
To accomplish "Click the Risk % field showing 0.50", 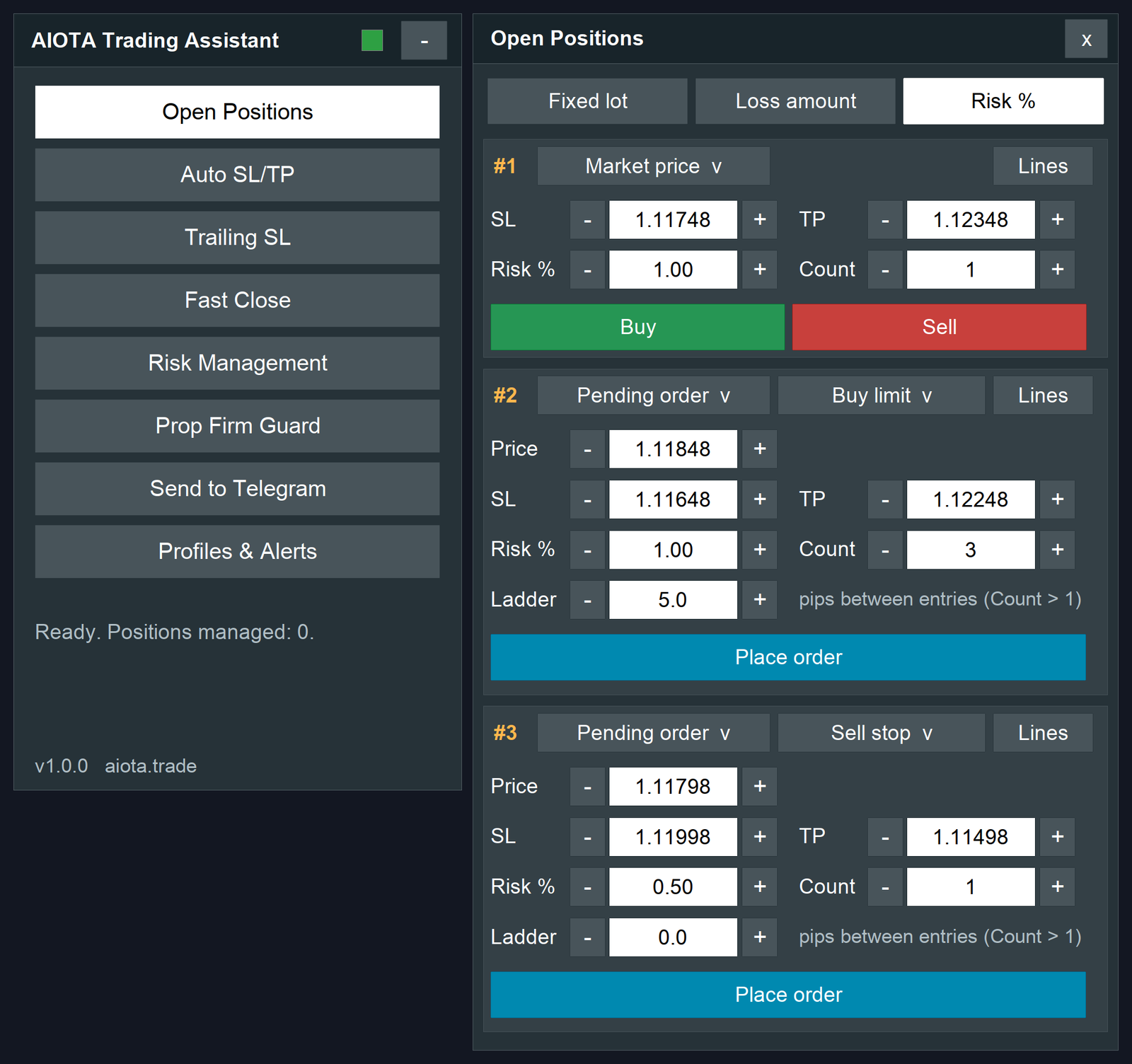I will (673, 887).
